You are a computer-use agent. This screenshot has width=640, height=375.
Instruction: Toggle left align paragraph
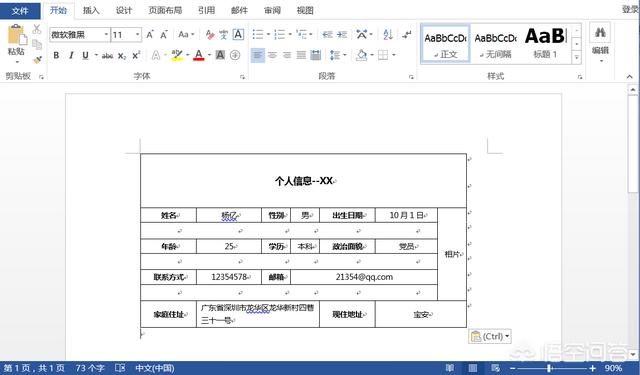click(257, 55)
